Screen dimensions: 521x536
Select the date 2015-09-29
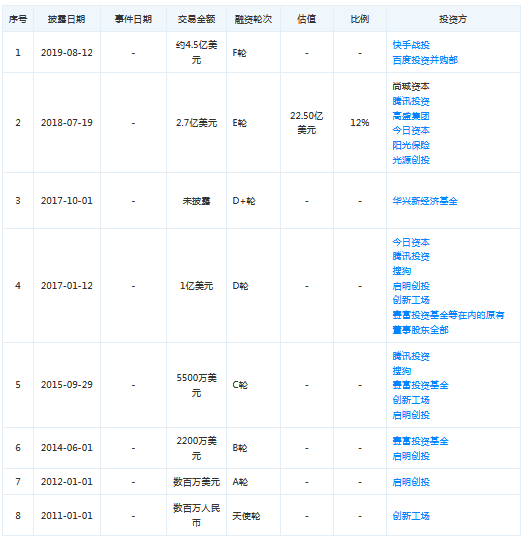67,385
